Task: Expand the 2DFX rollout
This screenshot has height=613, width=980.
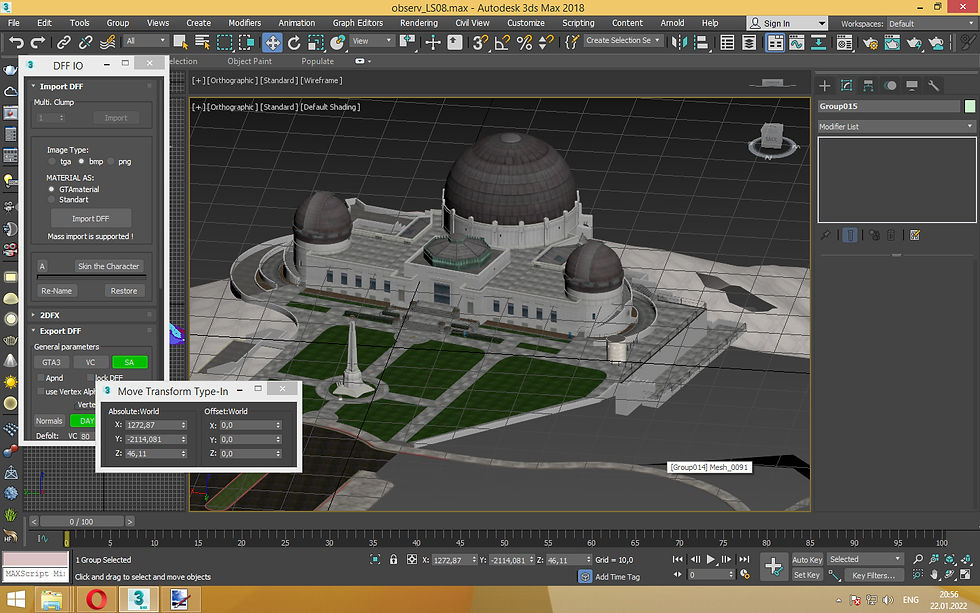Action: click(x=49, y=315)
